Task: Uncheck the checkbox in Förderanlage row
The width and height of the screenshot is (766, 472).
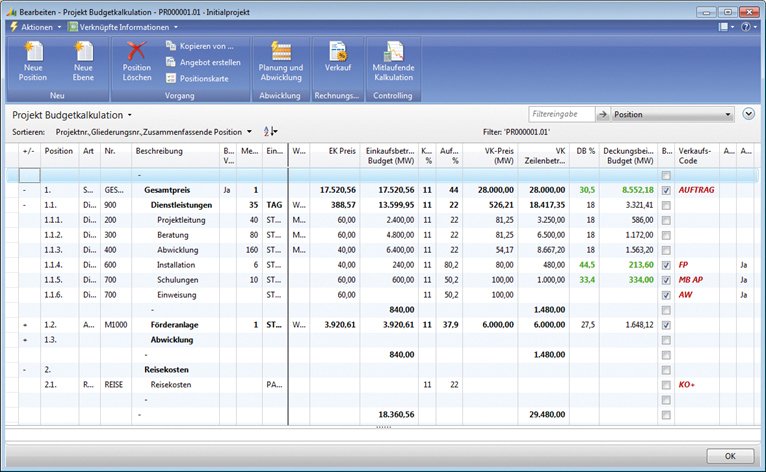Action: (x=666, y=325)
